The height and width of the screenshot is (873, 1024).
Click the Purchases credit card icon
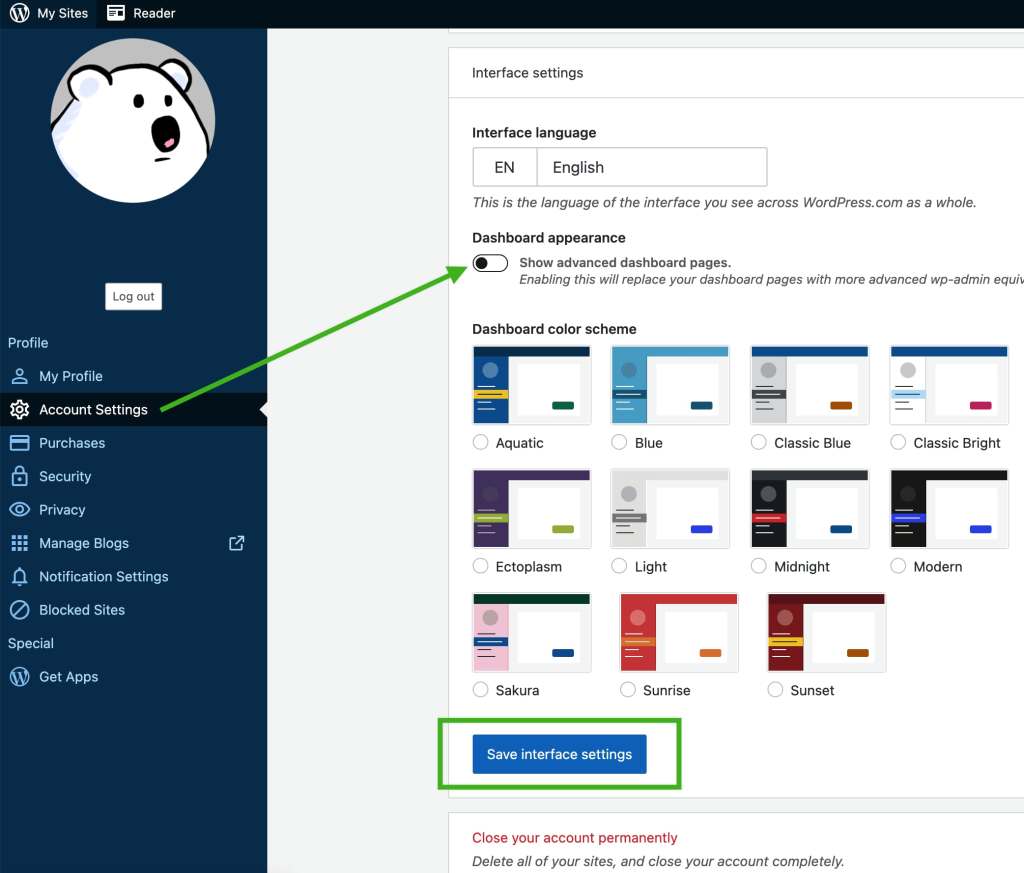tap(19, 443)
